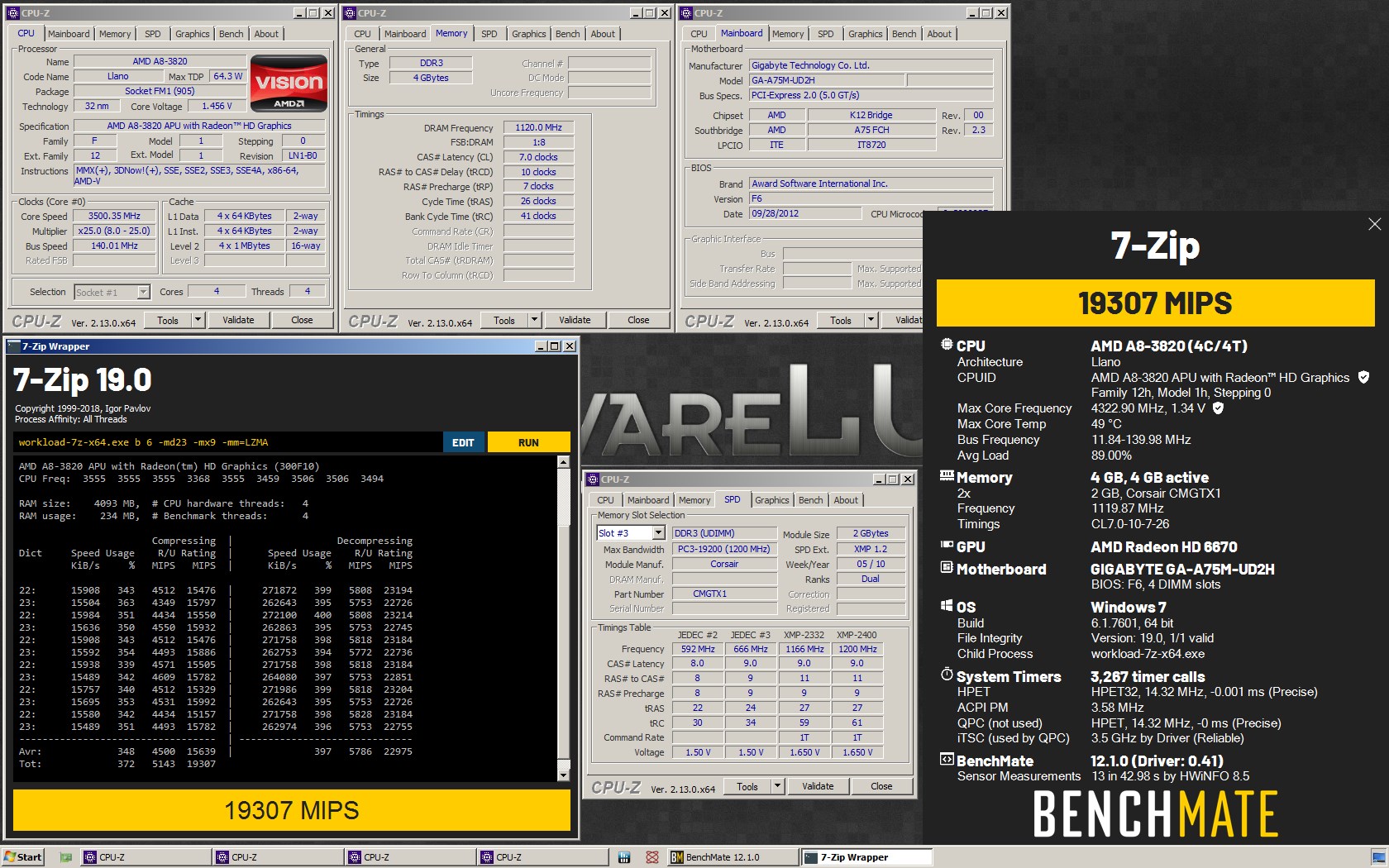Click the EDIT button in the 7-Zip Wrapper
Viewport: 1389px width, 868px height.
pos(463,442)
